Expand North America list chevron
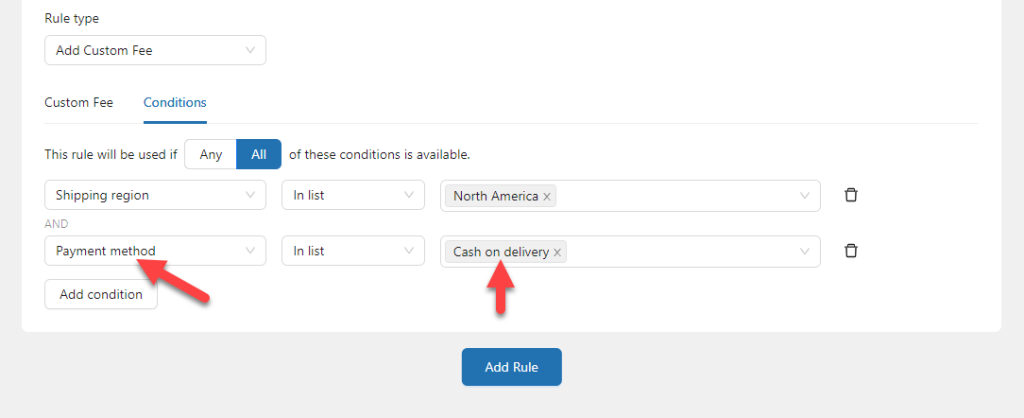The height and width of the screenshot is (418, 1024). point(805,195)
